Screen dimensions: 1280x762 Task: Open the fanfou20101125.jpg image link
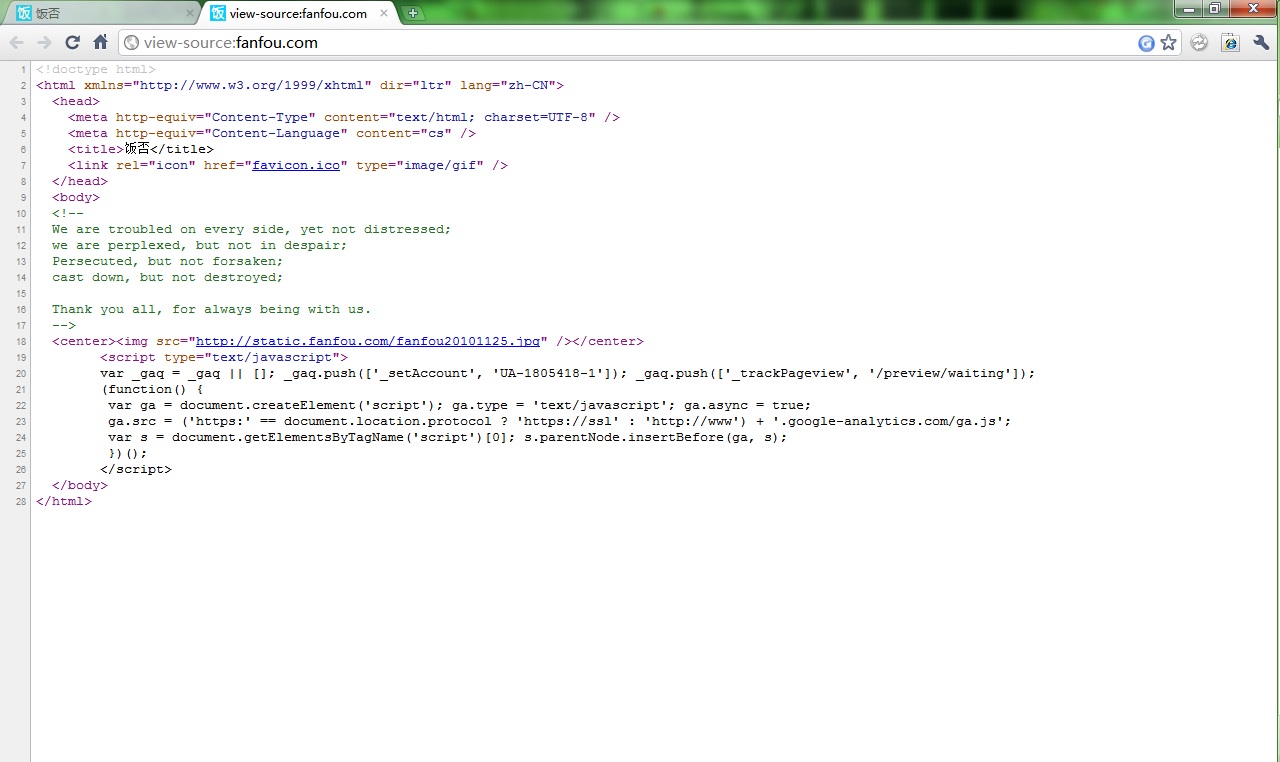click(368, 341)
